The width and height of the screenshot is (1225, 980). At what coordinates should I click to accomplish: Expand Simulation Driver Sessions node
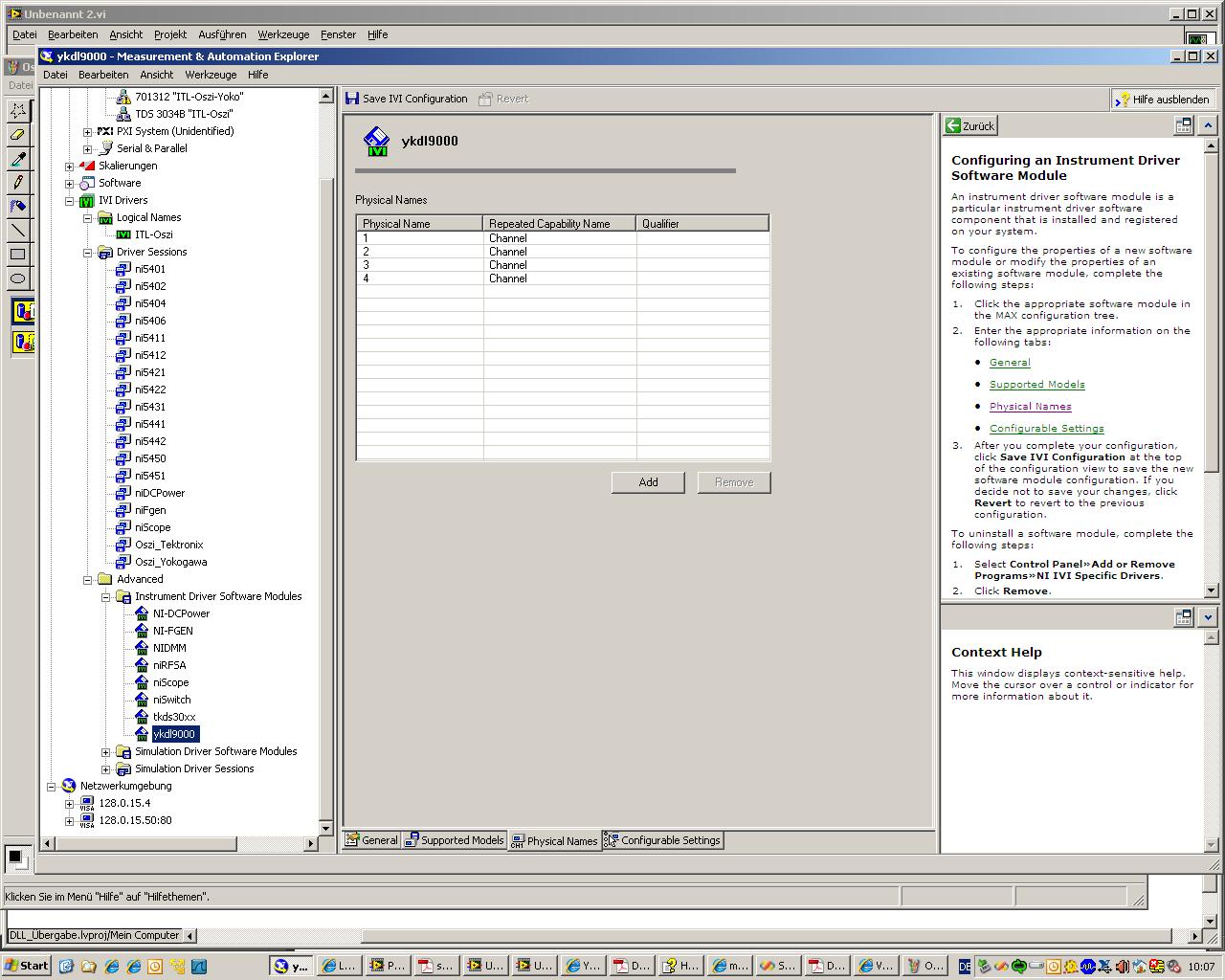[105, 769]
